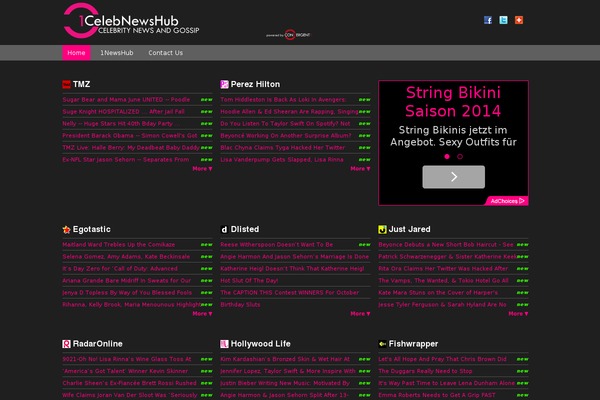Open 'Hoodie Allen & Ed Sheeran Are Rapping' story
This screenshot has width=600, height=400.
(289, 111)
